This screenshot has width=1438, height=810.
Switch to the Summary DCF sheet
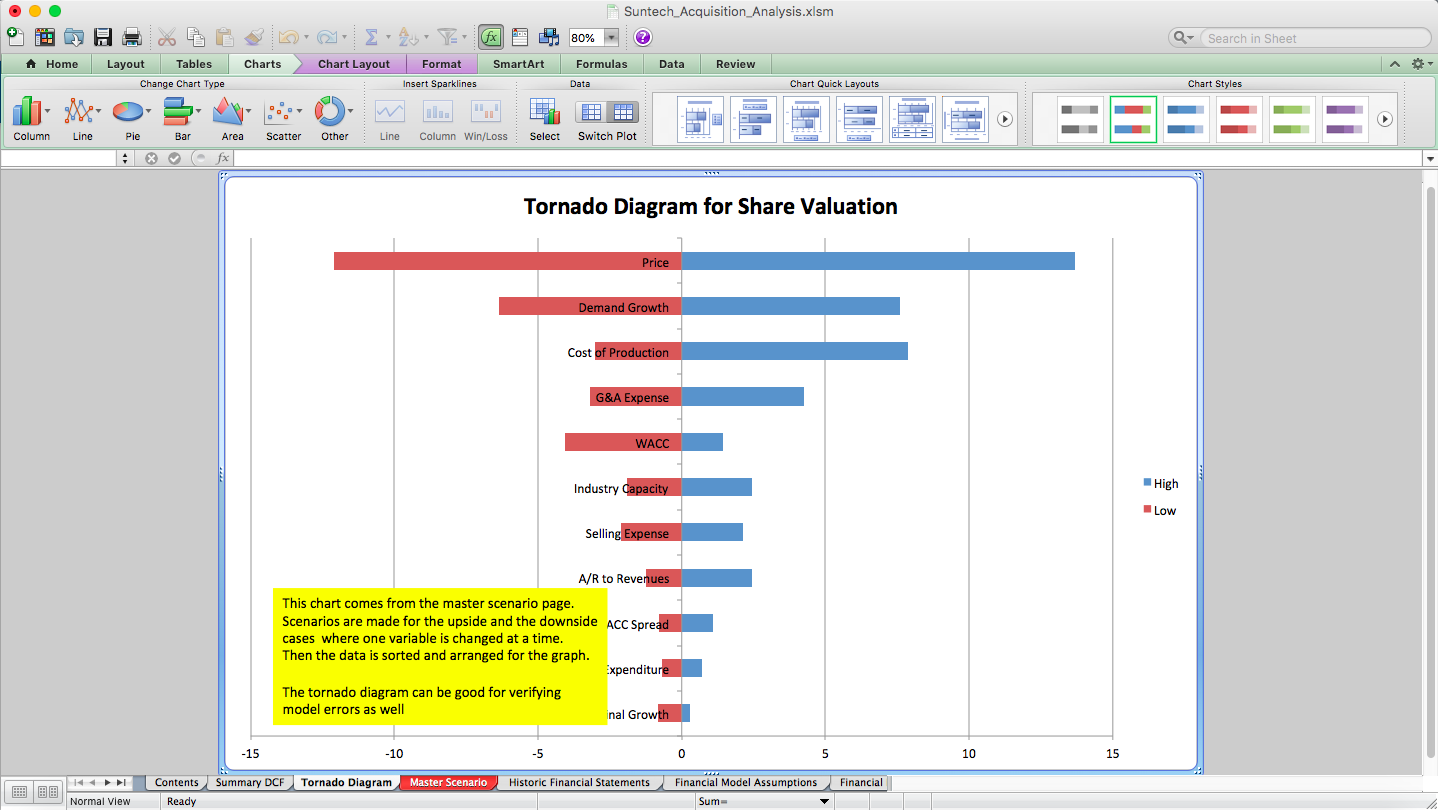pos(249,782)
